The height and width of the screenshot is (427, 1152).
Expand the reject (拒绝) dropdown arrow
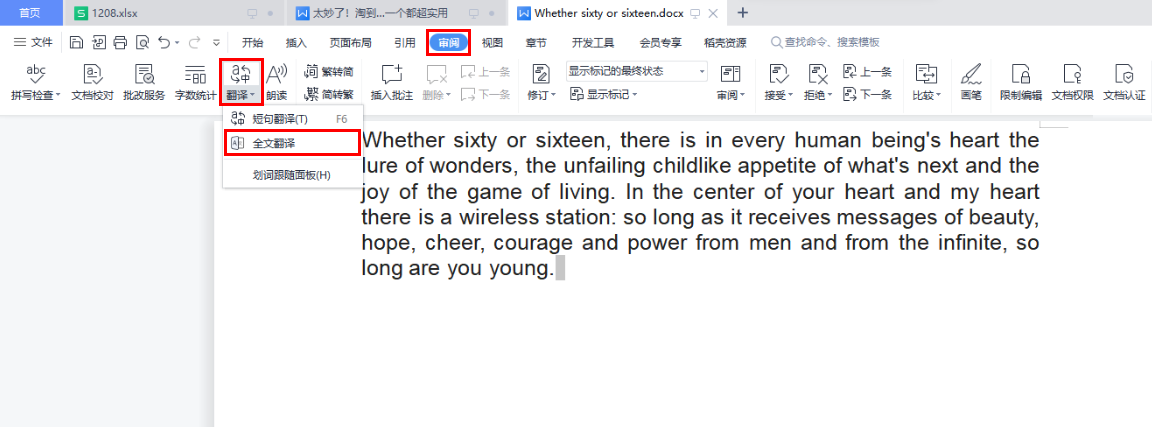click(829, 96)
